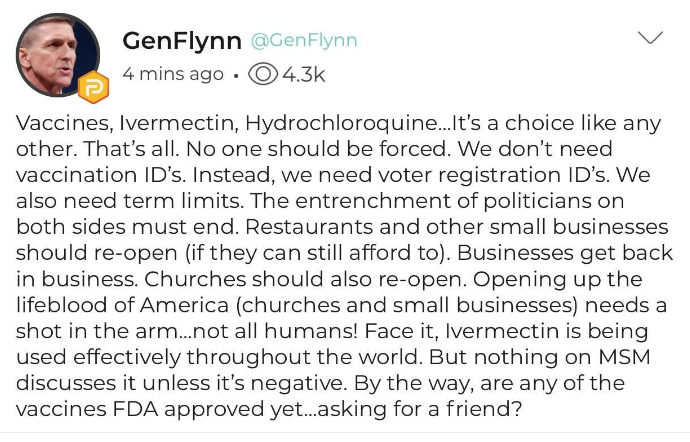Click the eye views icon
This screenshot has width=690, height=442.
coord(267,75)
